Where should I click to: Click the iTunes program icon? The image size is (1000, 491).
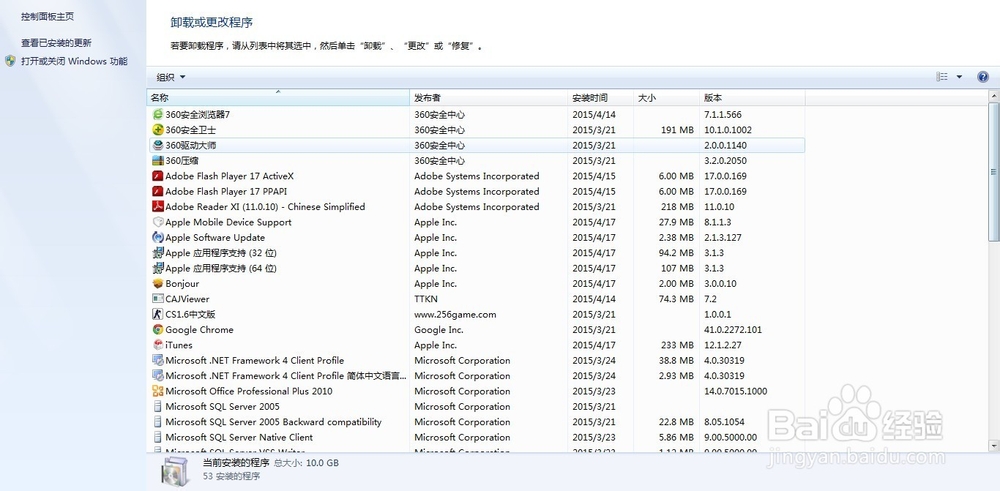158,345
